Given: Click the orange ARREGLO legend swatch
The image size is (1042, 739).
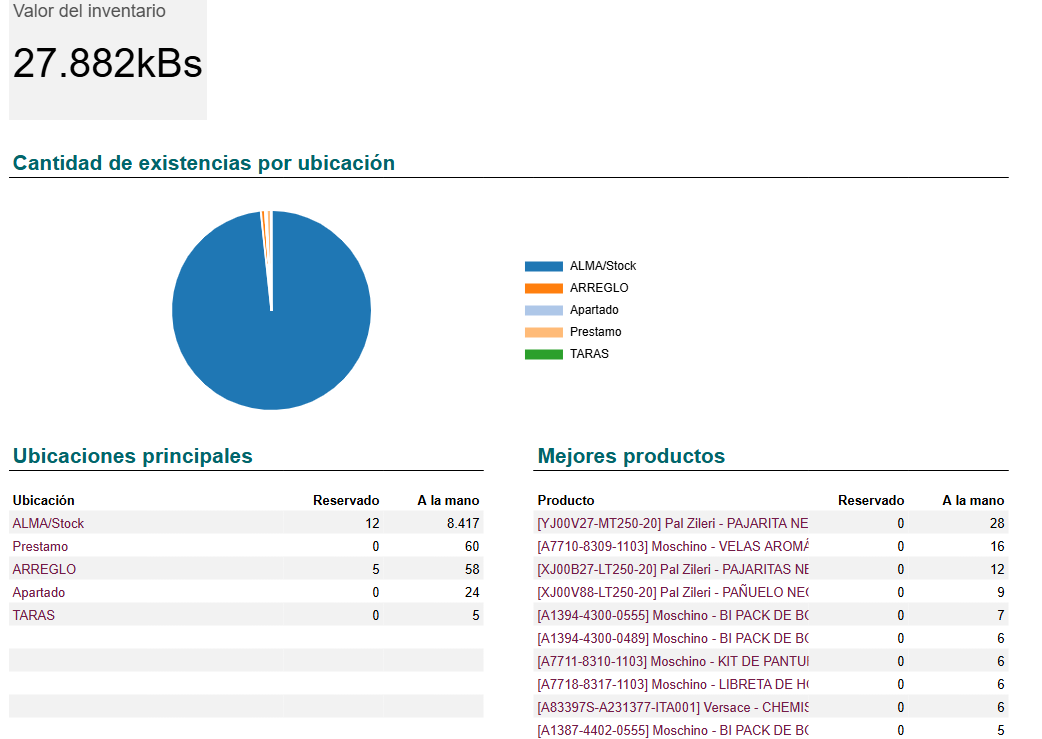Looking at the screenshot, I should [544, 288].
